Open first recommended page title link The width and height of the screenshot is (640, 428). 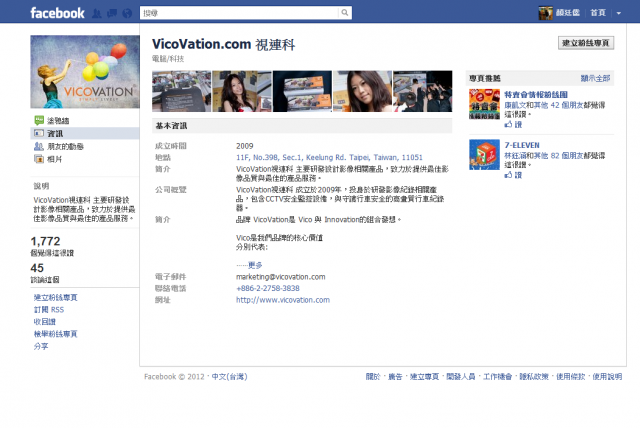536,95
